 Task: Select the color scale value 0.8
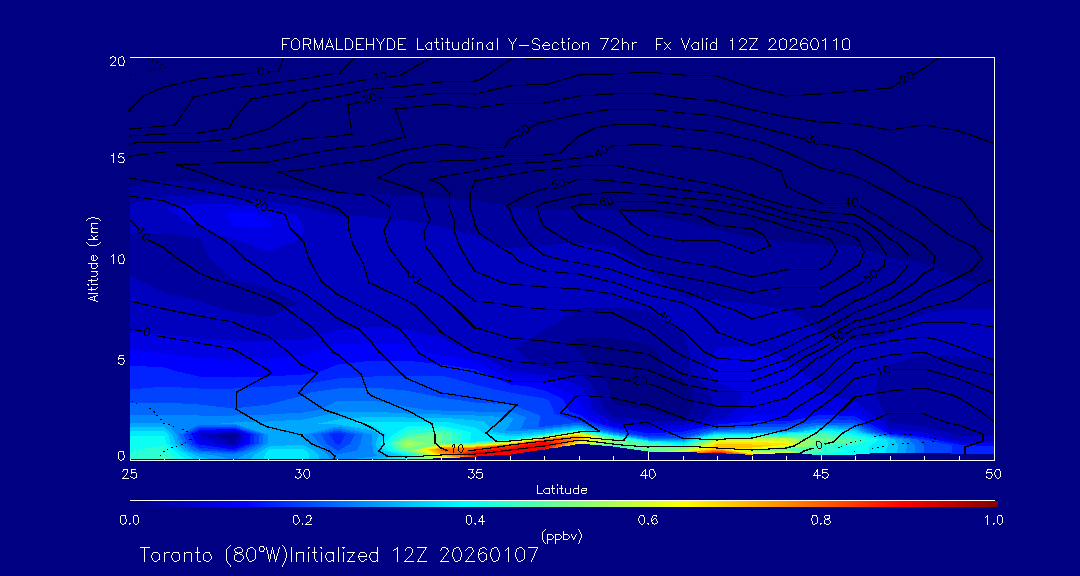click(x=821, y=520)
